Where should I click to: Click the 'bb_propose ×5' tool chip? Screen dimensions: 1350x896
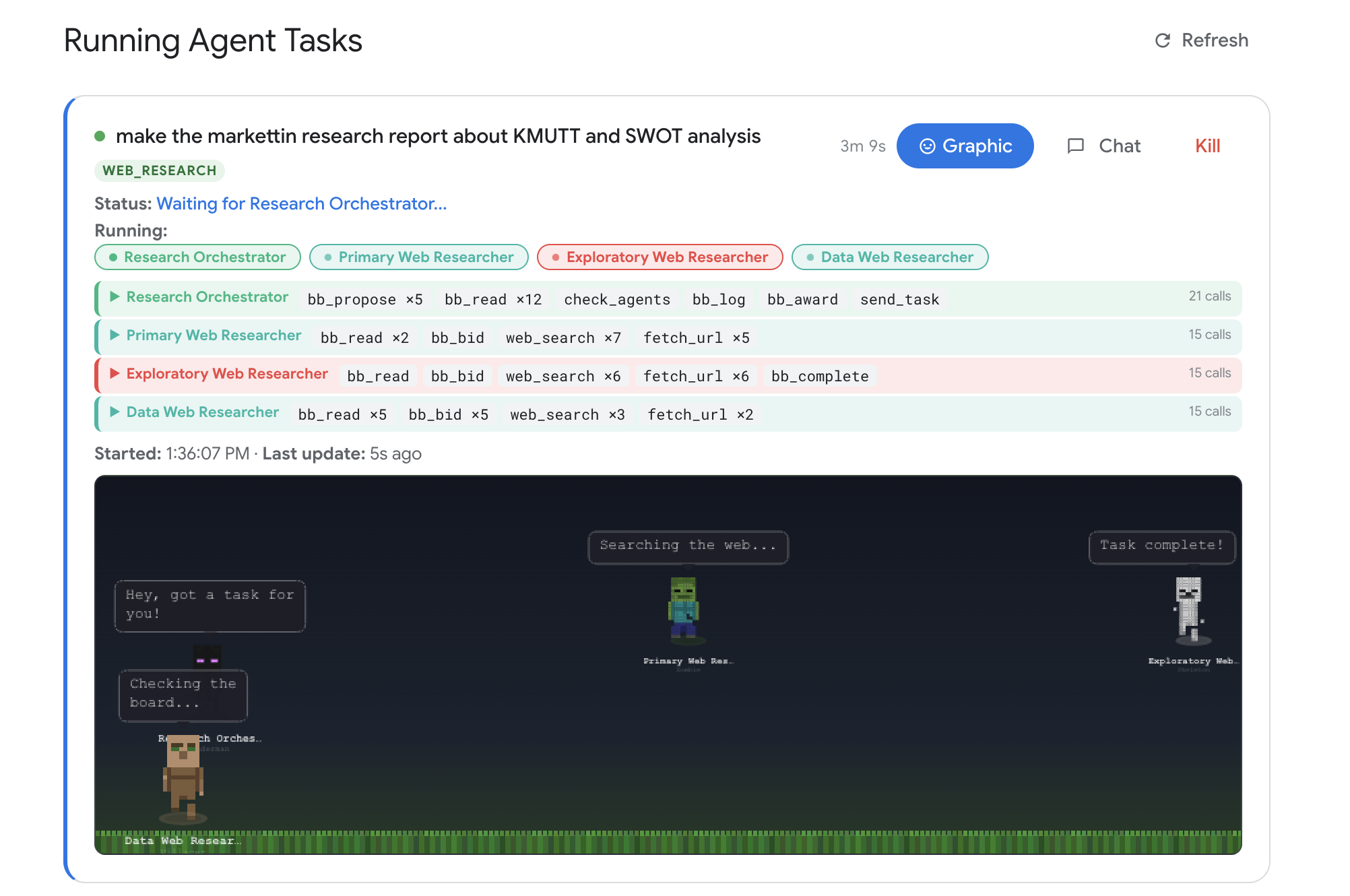(365, 299)
